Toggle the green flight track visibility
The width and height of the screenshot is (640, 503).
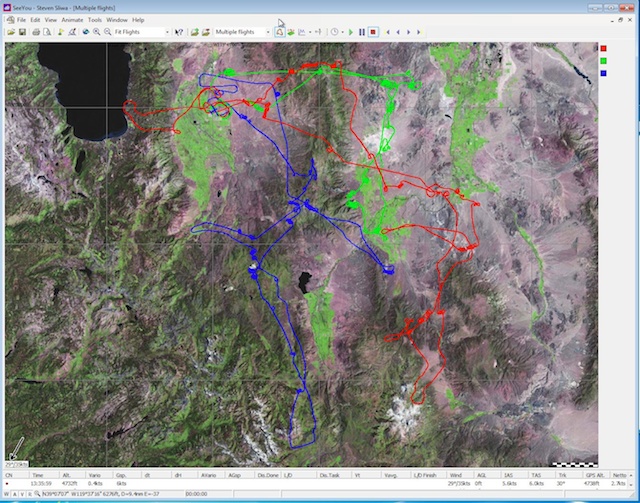603,61
